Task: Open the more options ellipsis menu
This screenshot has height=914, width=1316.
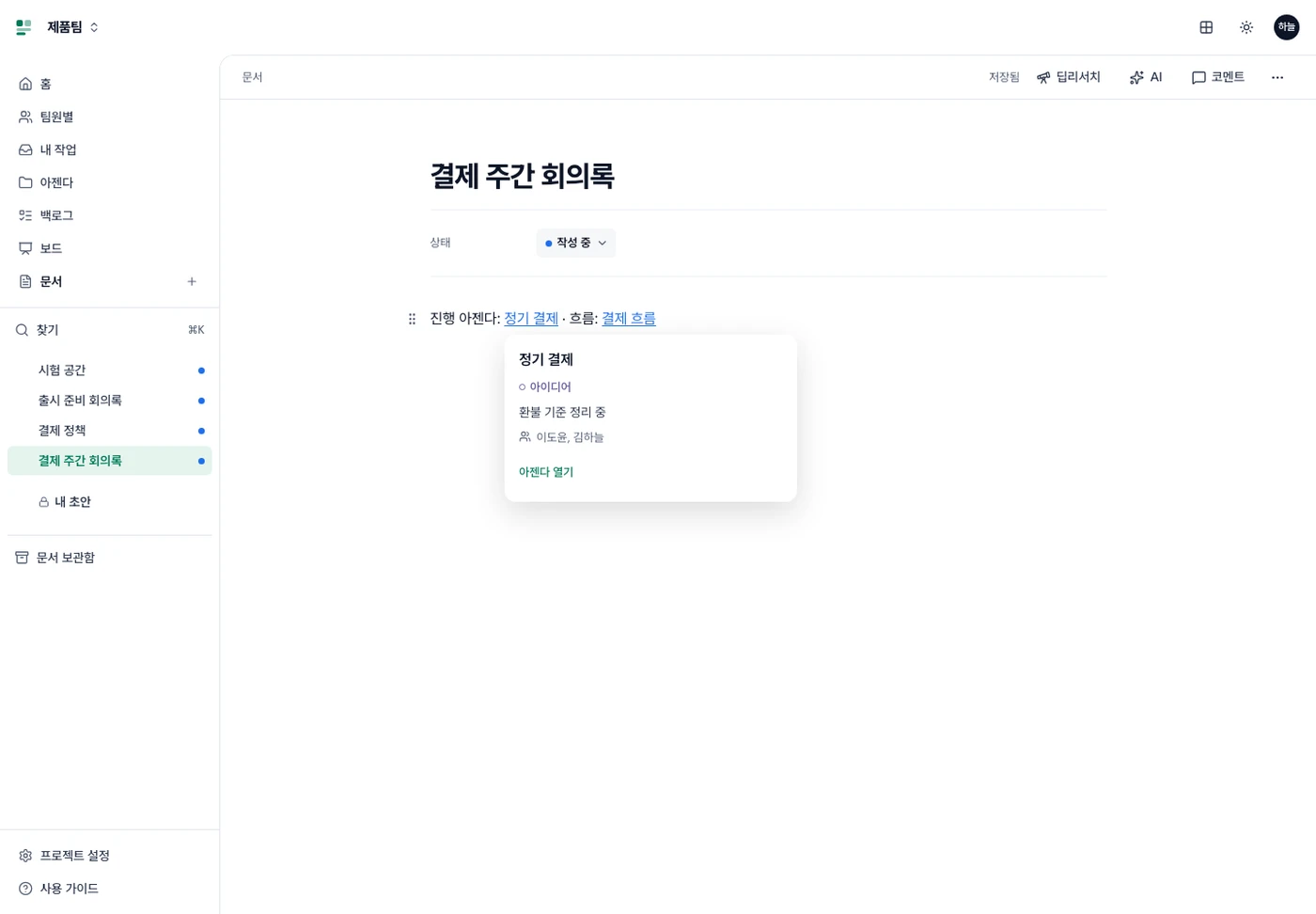Action: coord(1277,77)
